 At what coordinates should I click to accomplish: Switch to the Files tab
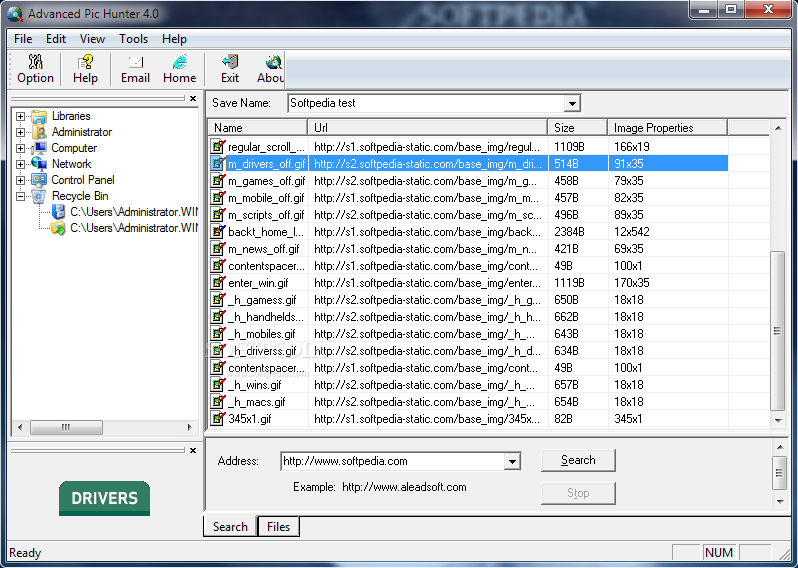tap(278, 527)
